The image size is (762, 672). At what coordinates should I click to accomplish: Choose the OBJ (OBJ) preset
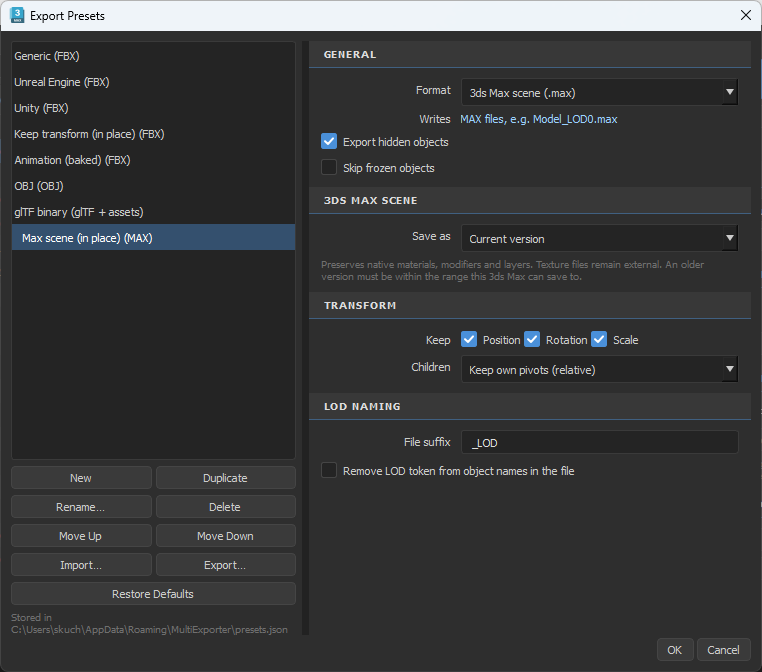[153, 186]
